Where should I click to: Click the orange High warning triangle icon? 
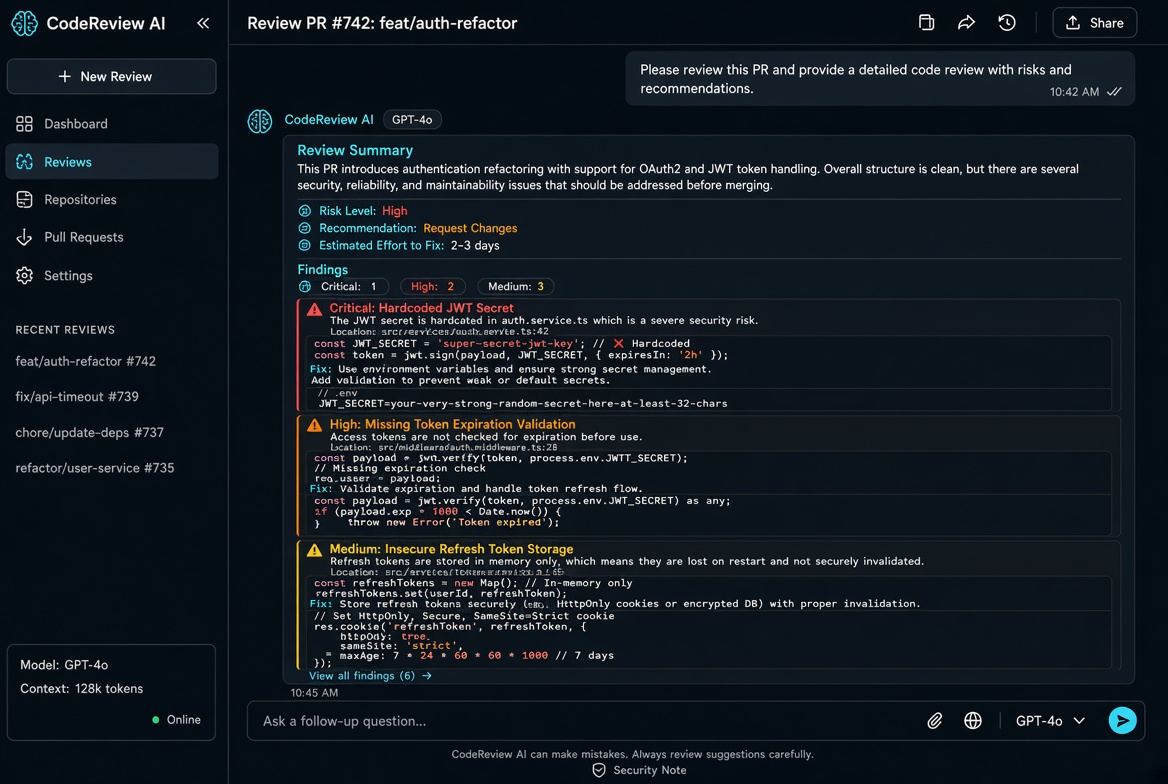314,425
